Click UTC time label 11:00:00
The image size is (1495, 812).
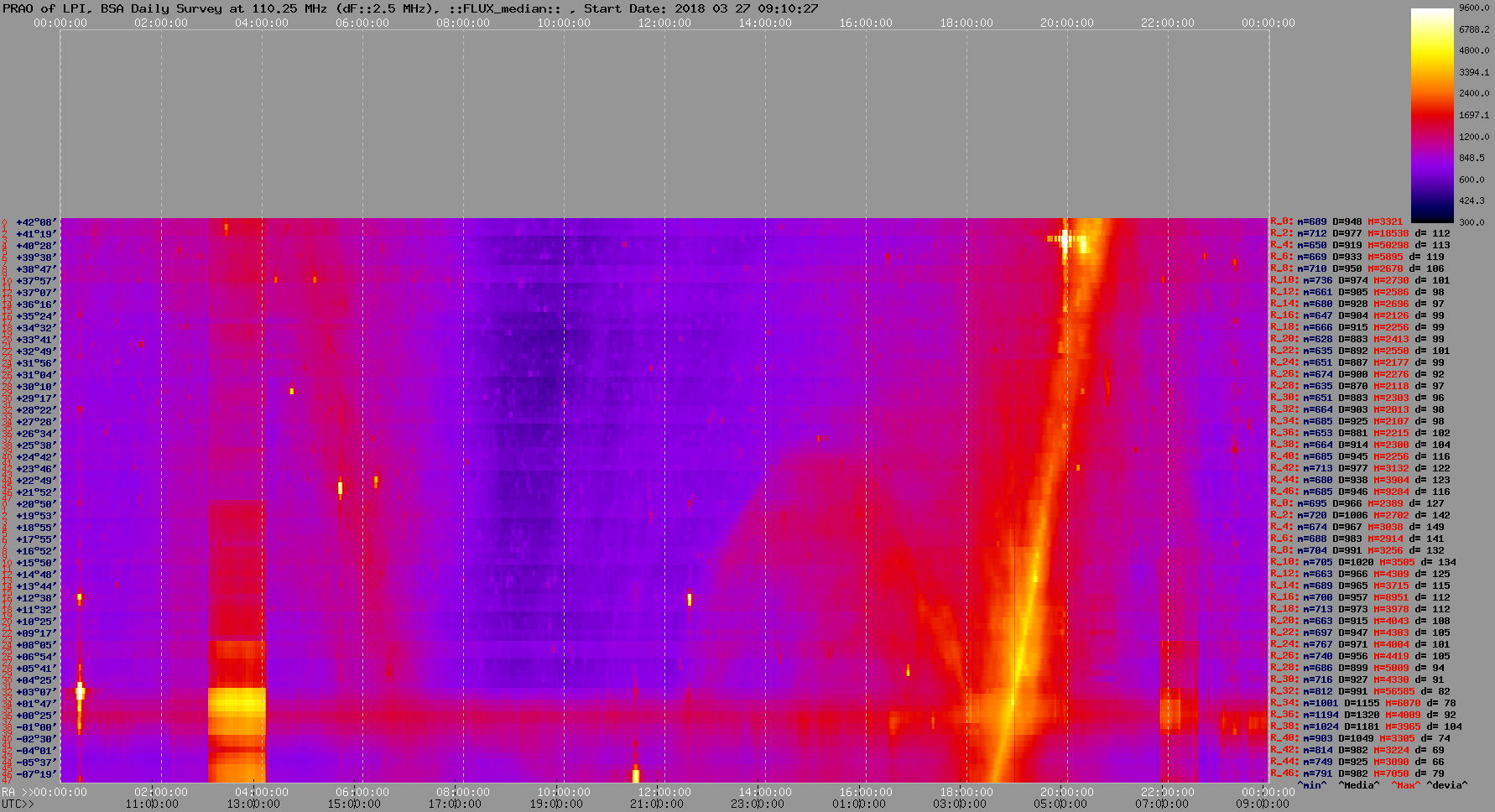tap(152, 804)
